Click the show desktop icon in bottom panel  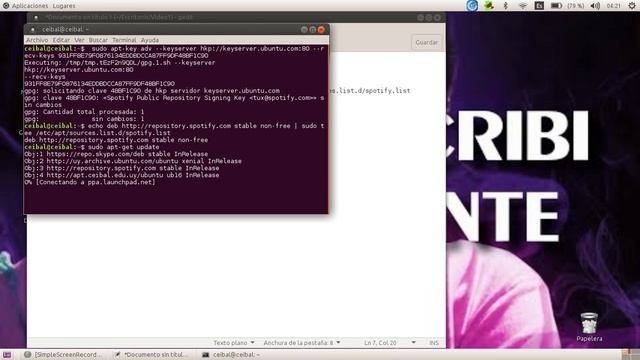tap(7, 355)
